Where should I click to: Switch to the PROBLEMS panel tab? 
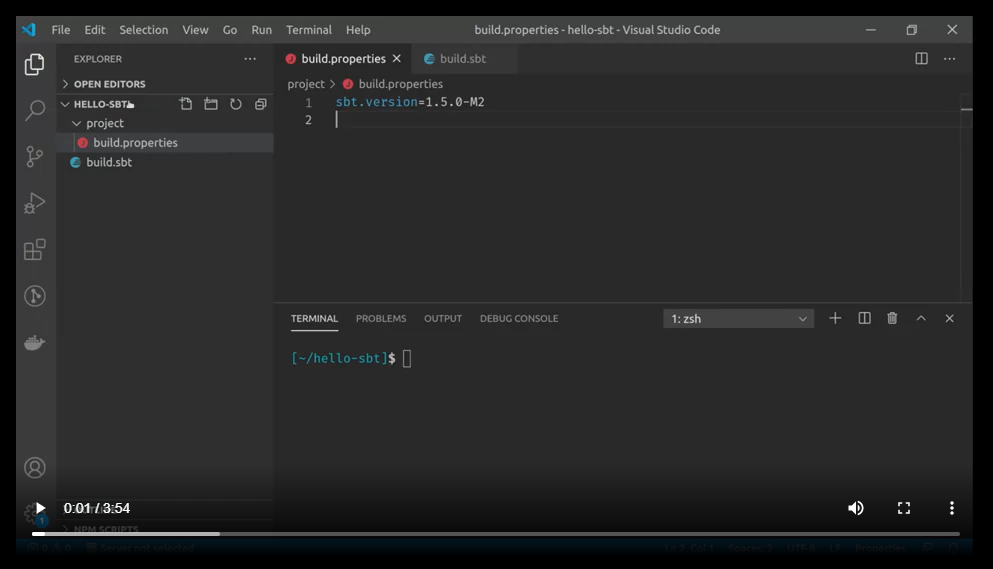[x=381, y=319]
